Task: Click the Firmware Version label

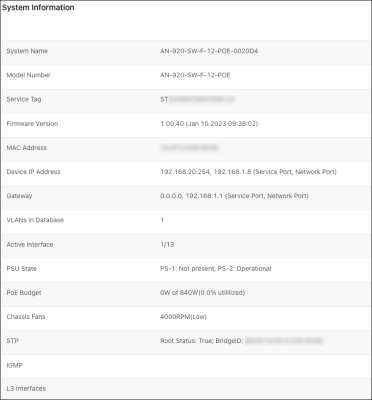Action: pos(32,124)
